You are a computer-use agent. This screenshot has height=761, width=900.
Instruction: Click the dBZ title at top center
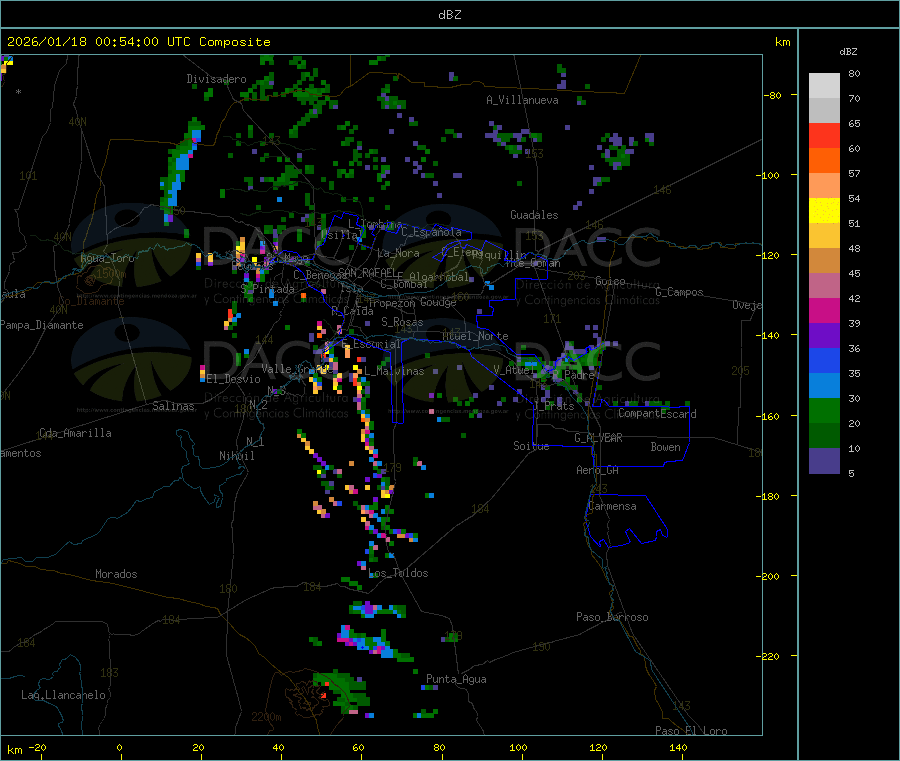click(x=449, y=15)
